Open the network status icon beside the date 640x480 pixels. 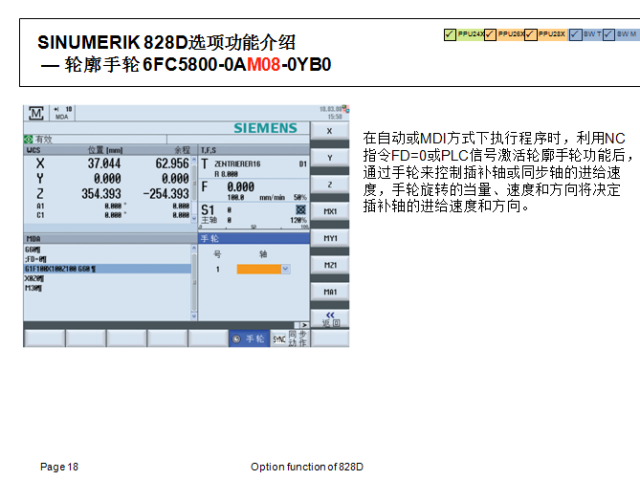(x=346, y=109)
